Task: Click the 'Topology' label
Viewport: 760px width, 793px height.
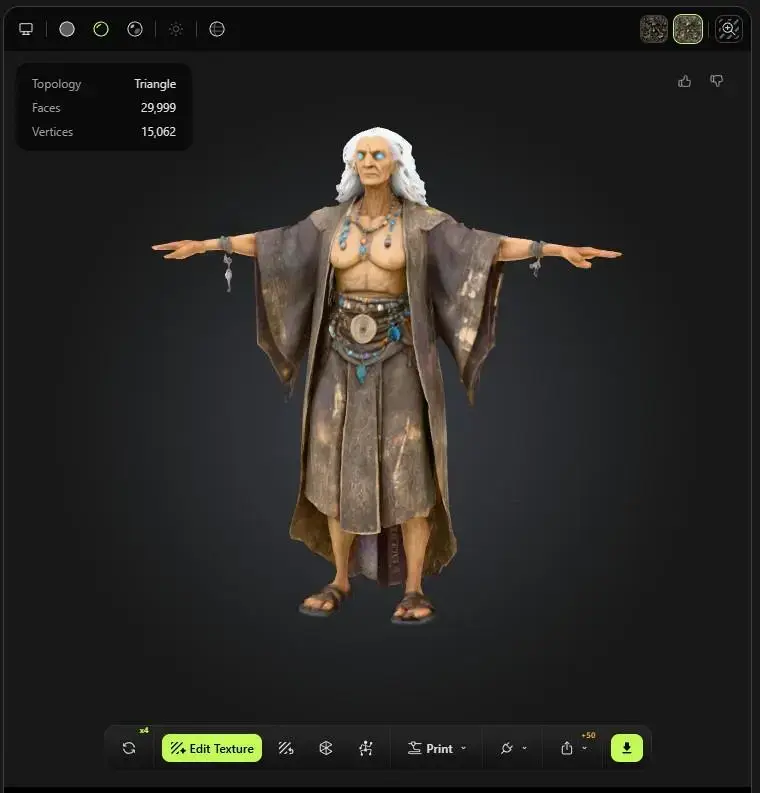Action: [56, 84]
